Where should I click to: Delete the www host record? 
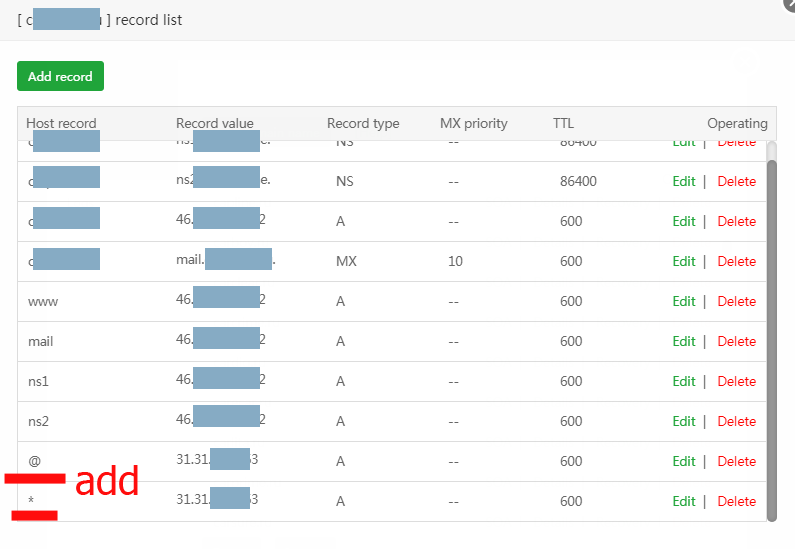(736, 301)
